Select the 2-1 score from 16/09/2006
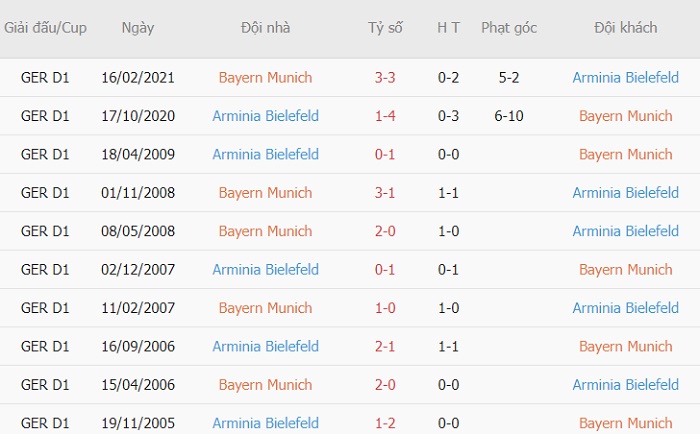This screenshot has height=434, width=700. click(x=385, y=346)
